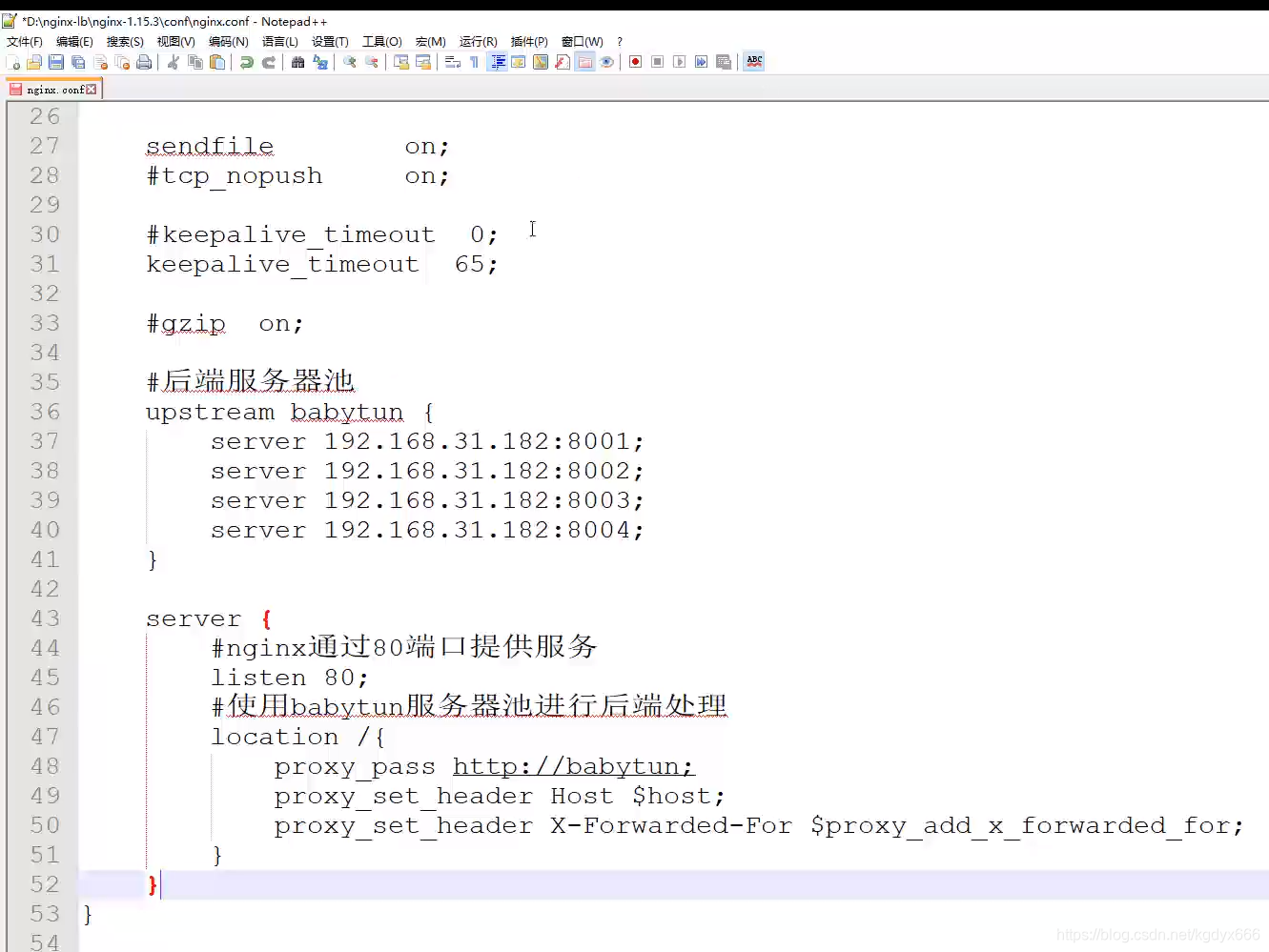Open Find using the binoculars icon

coord(298,62)
